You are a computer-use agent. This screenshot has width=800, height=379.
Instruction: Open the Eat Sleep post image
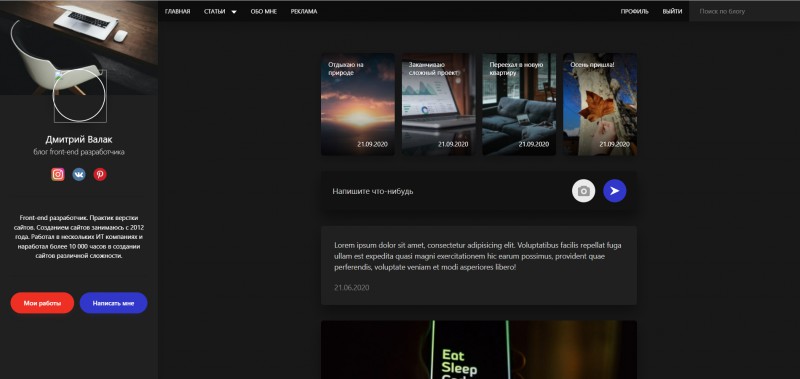click(x=479, y=350)
